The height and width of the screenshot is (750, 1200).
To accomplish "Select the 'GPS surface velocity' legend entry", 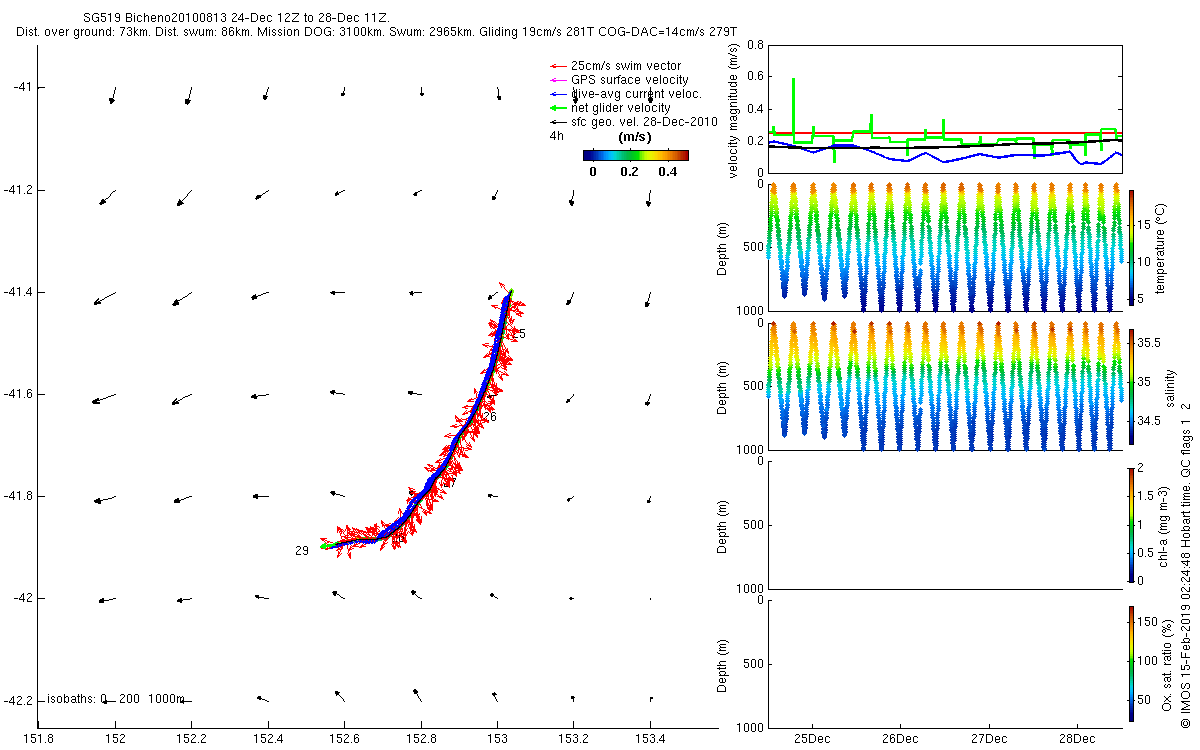I will (629, 80).
